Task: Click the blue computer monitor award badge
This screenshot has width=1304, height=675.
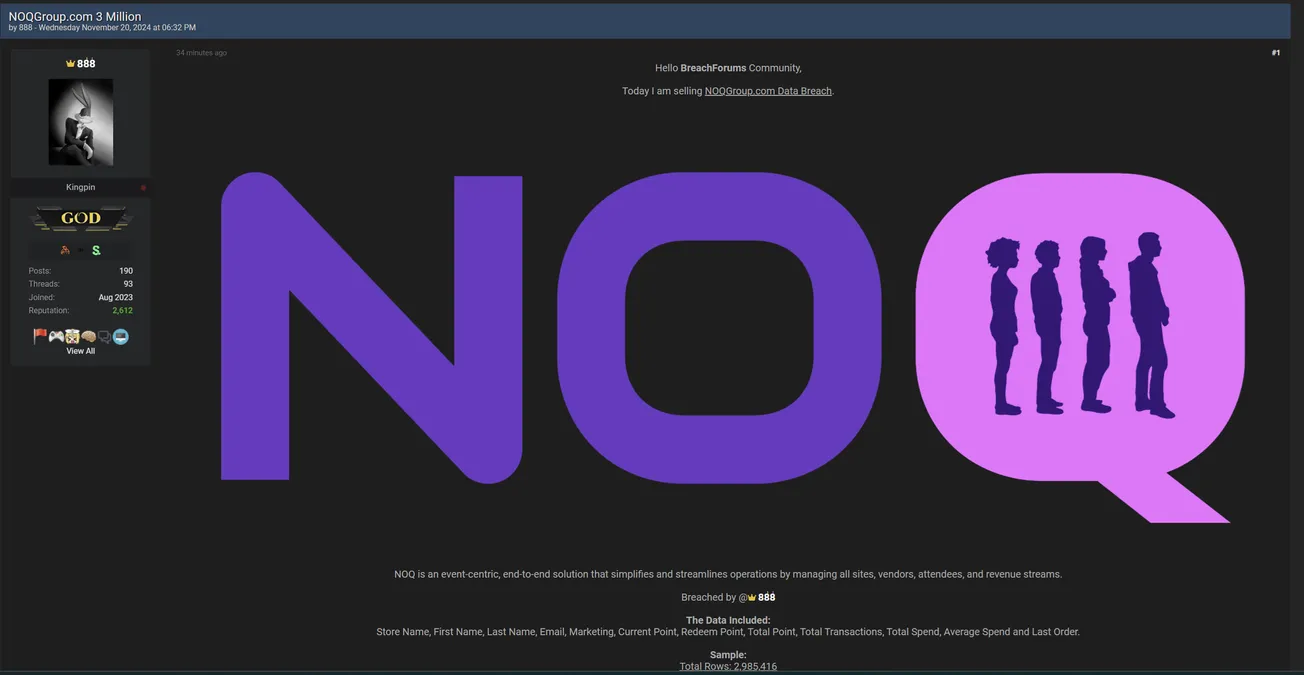Action: click(x=121, y=337)
